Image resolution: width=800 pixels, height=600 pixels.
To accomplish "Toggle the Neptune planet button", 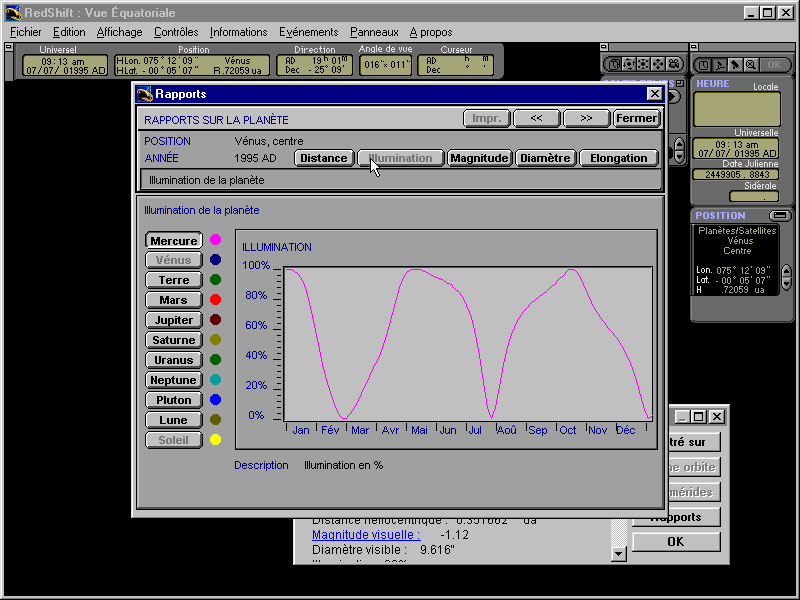I will 173,380.
